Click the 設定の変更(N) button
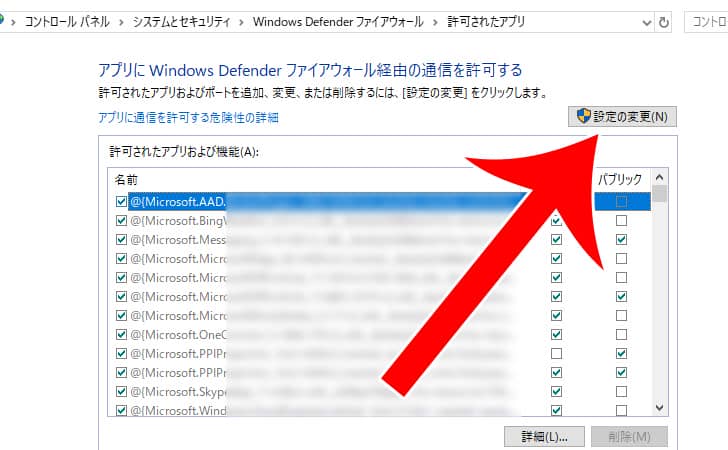This screenshot has width=728, height=450. click(622, 116)
